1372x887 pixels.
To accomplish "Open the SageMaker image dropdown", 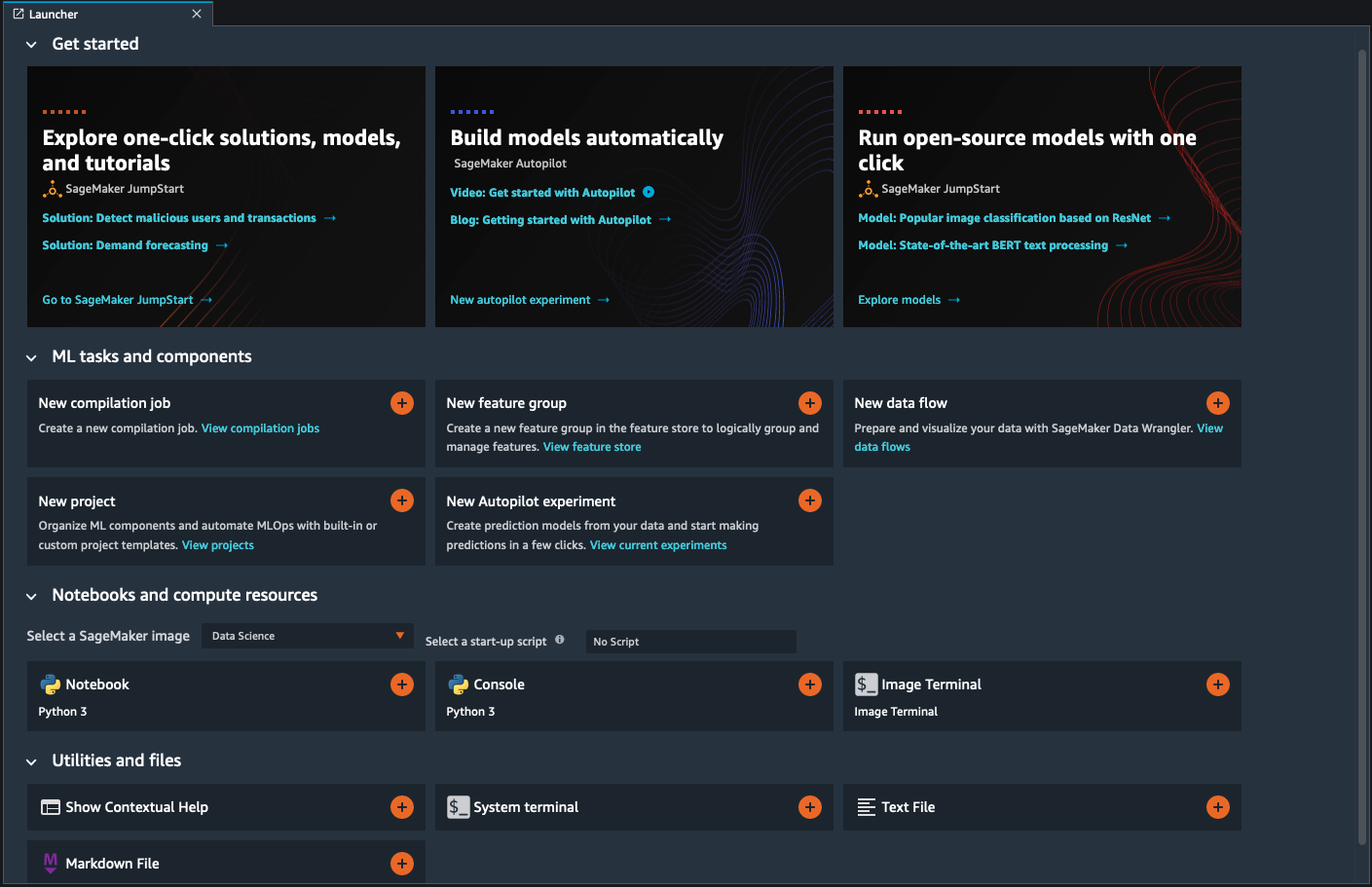I will tap(308, 636).
